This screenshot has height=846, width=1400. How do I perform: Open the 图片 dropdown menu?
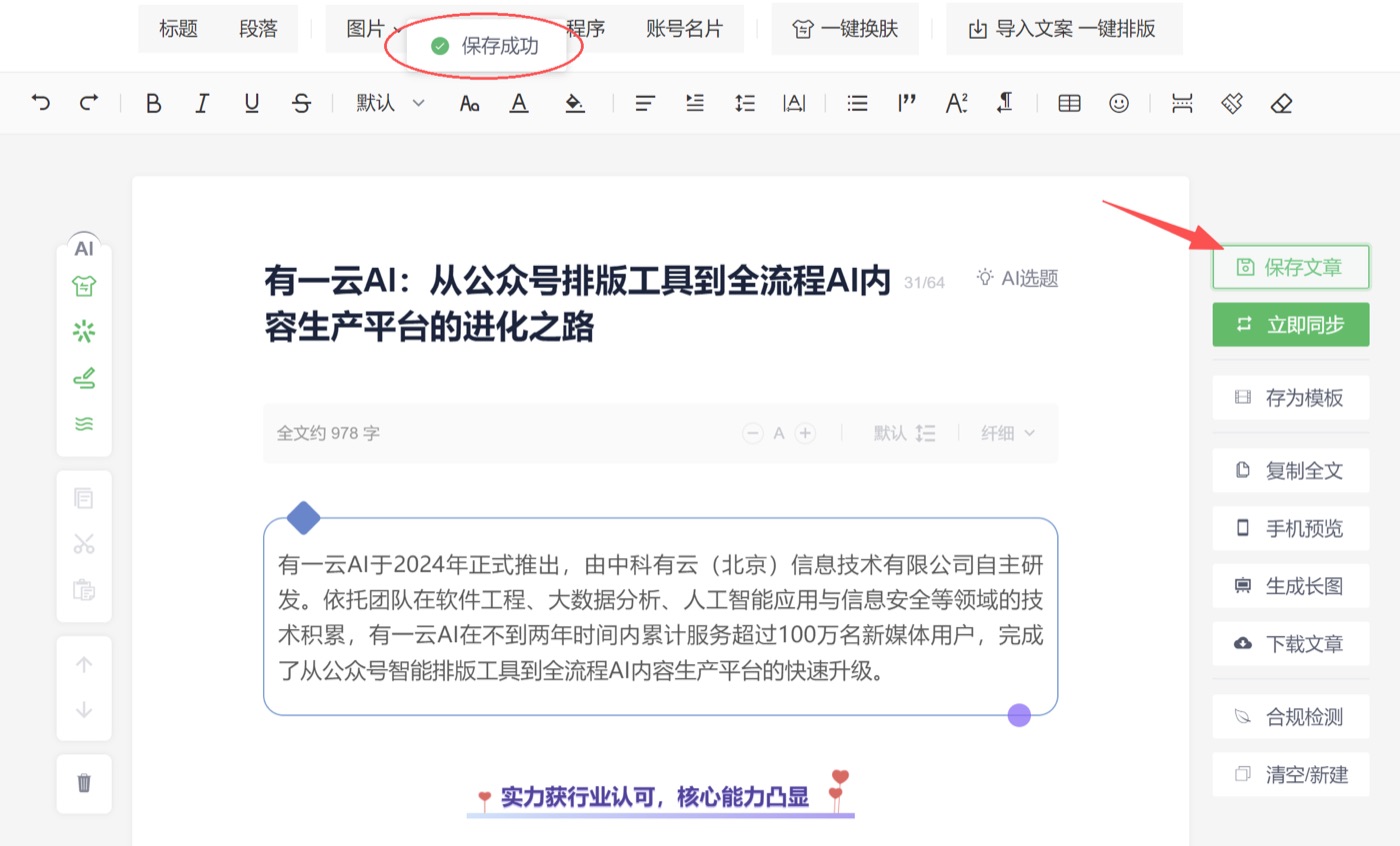[x=374, y=29]
